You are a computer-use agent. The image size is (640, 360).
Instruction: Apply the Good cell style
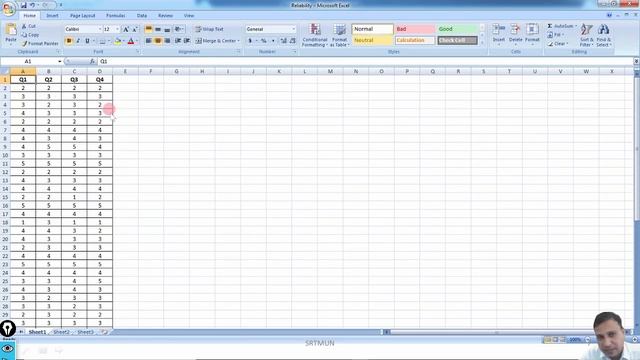click(458, 29)
